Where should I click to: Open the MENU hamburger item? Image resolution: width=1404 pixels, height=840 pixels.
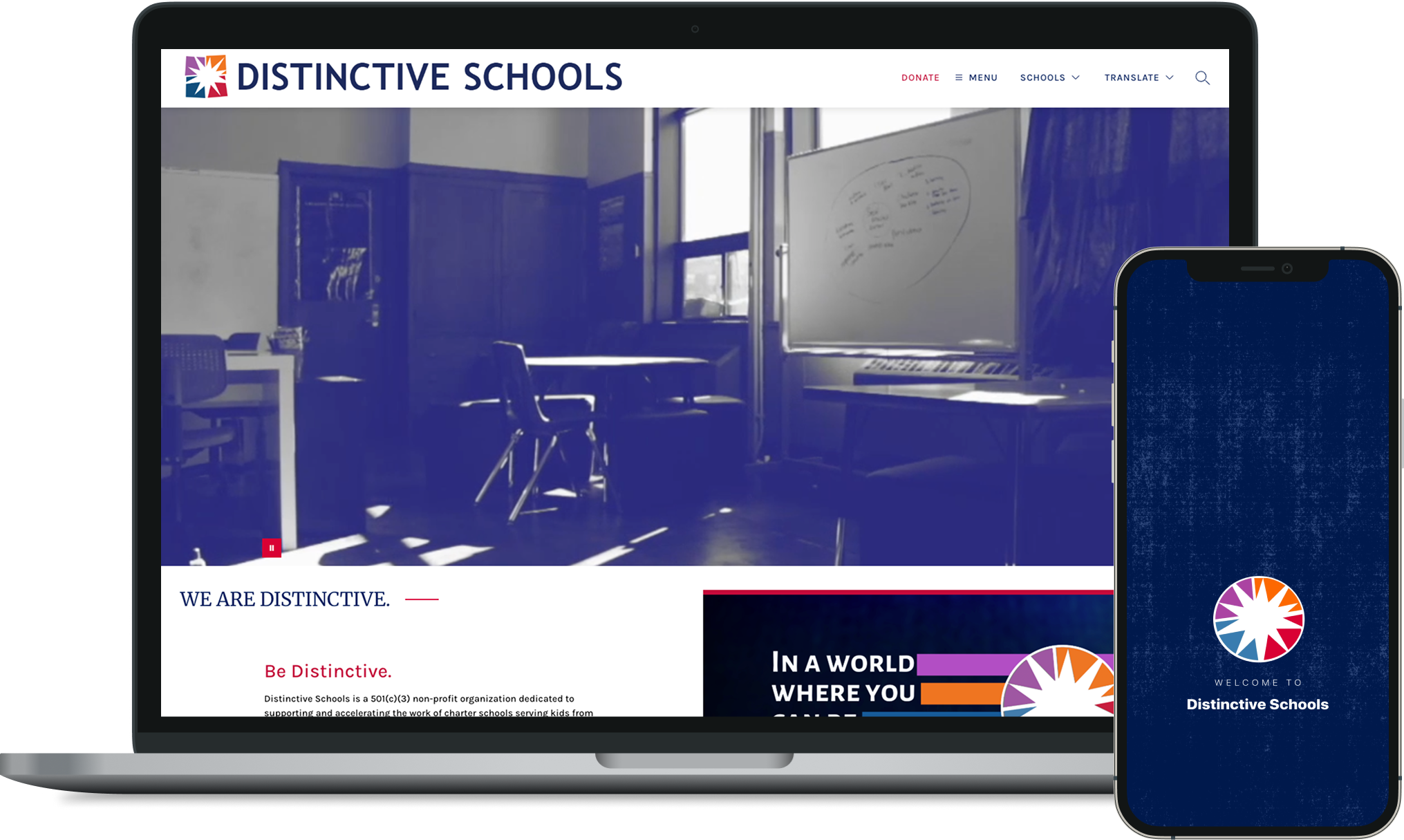click(x=976, y=77)
